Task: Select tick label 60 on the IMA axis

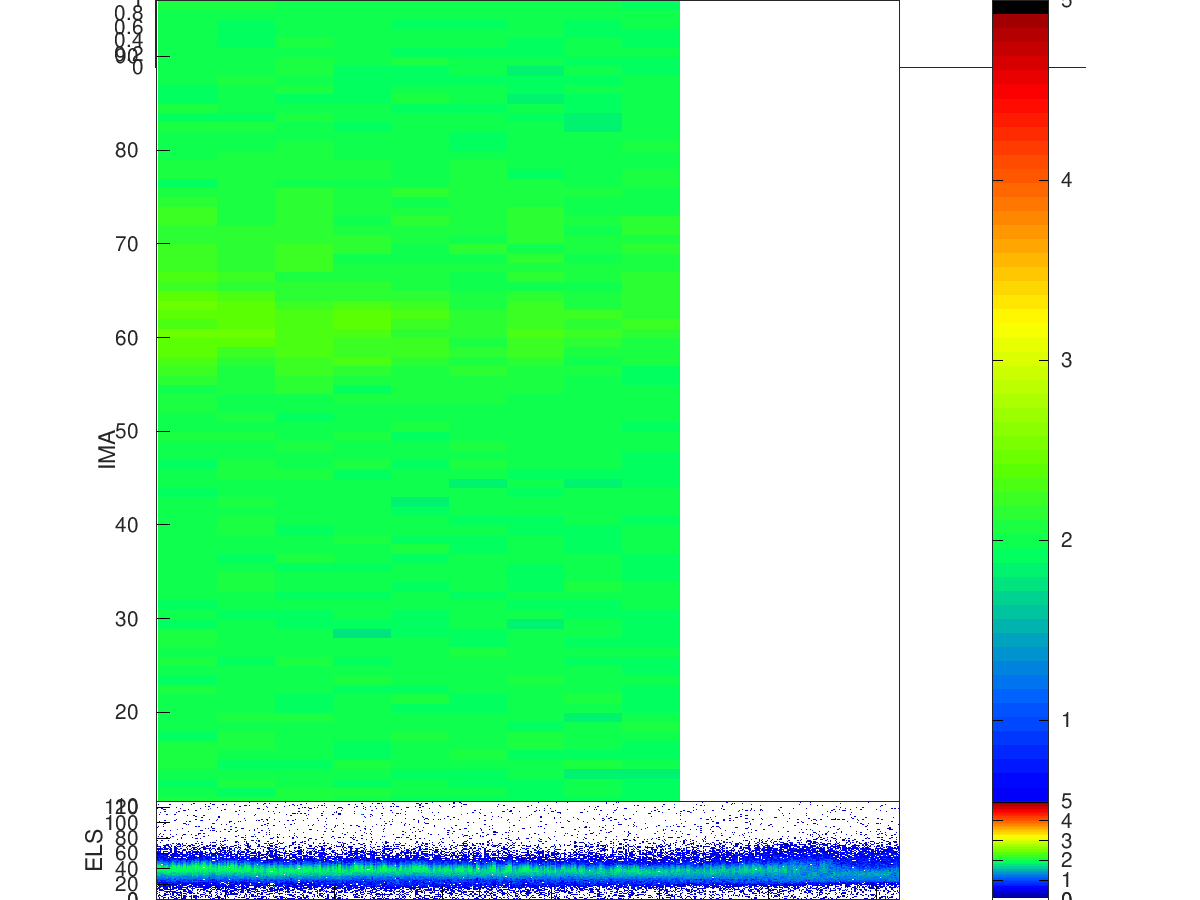Action: [x=126, y=337]
